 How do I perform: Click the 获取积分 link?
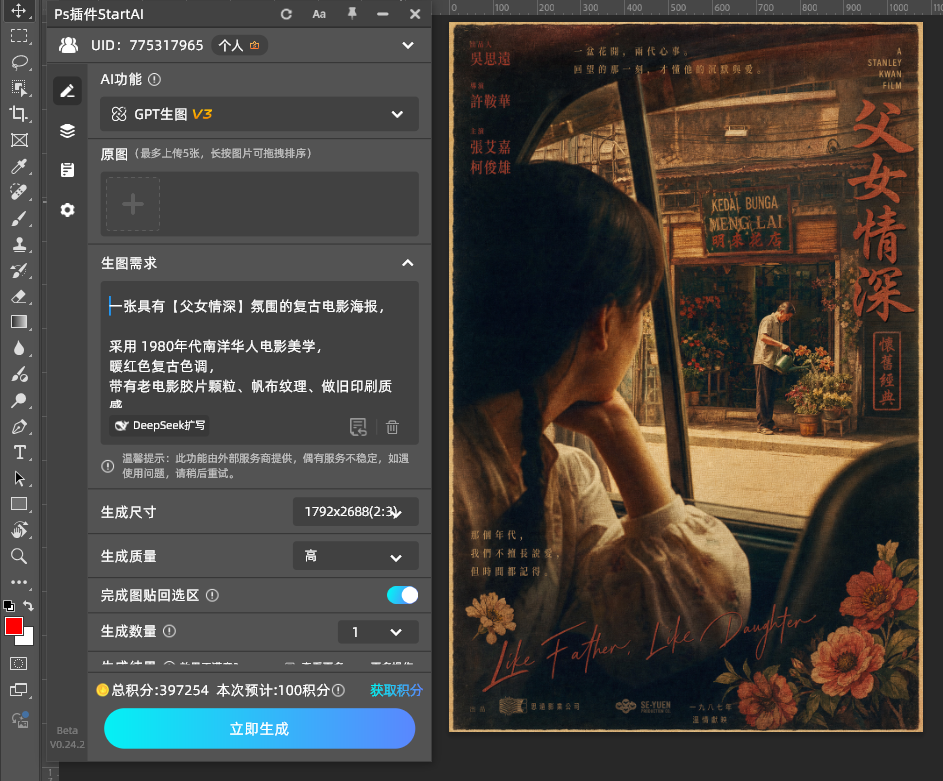[396, 690]
